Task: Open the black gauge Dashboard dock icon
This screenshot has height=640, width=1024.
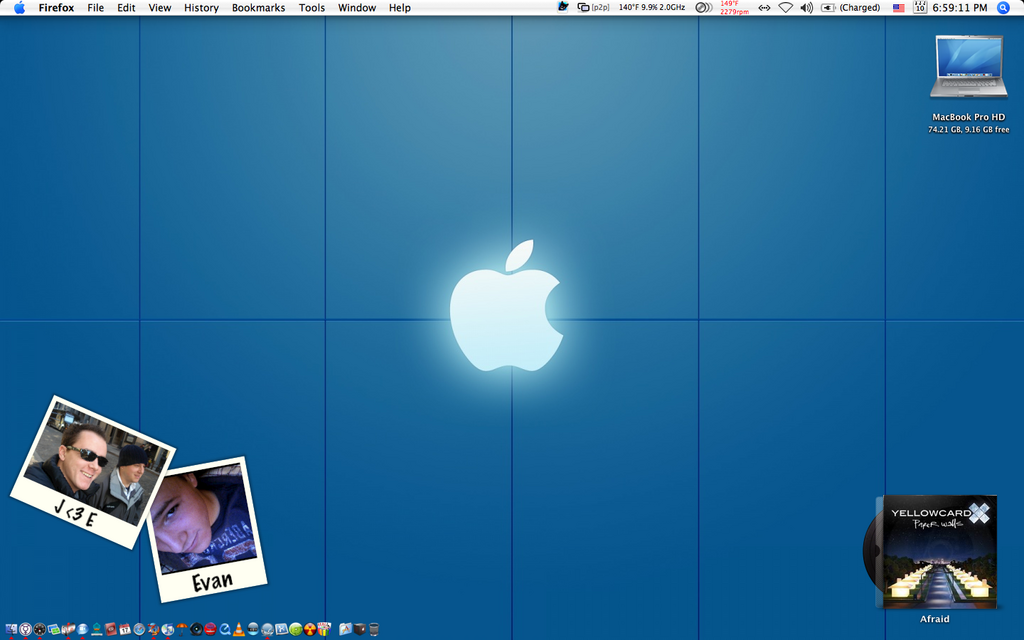Action: click(x=40, y=630)
